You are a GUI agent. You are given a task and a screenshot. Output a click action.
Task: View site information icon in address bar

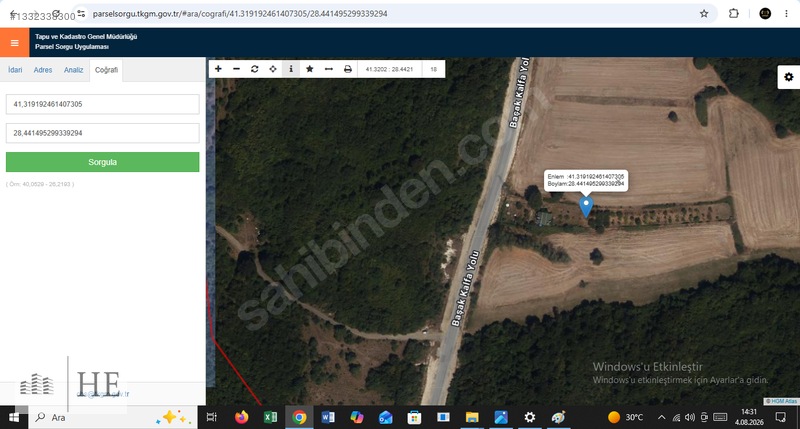tap(81, 14)
